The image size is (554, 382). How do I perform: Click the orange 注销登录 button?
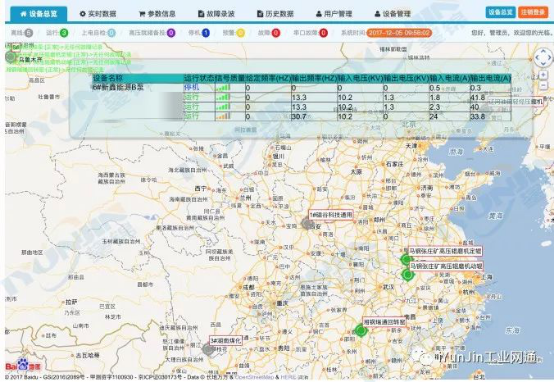tap(533, 12)
